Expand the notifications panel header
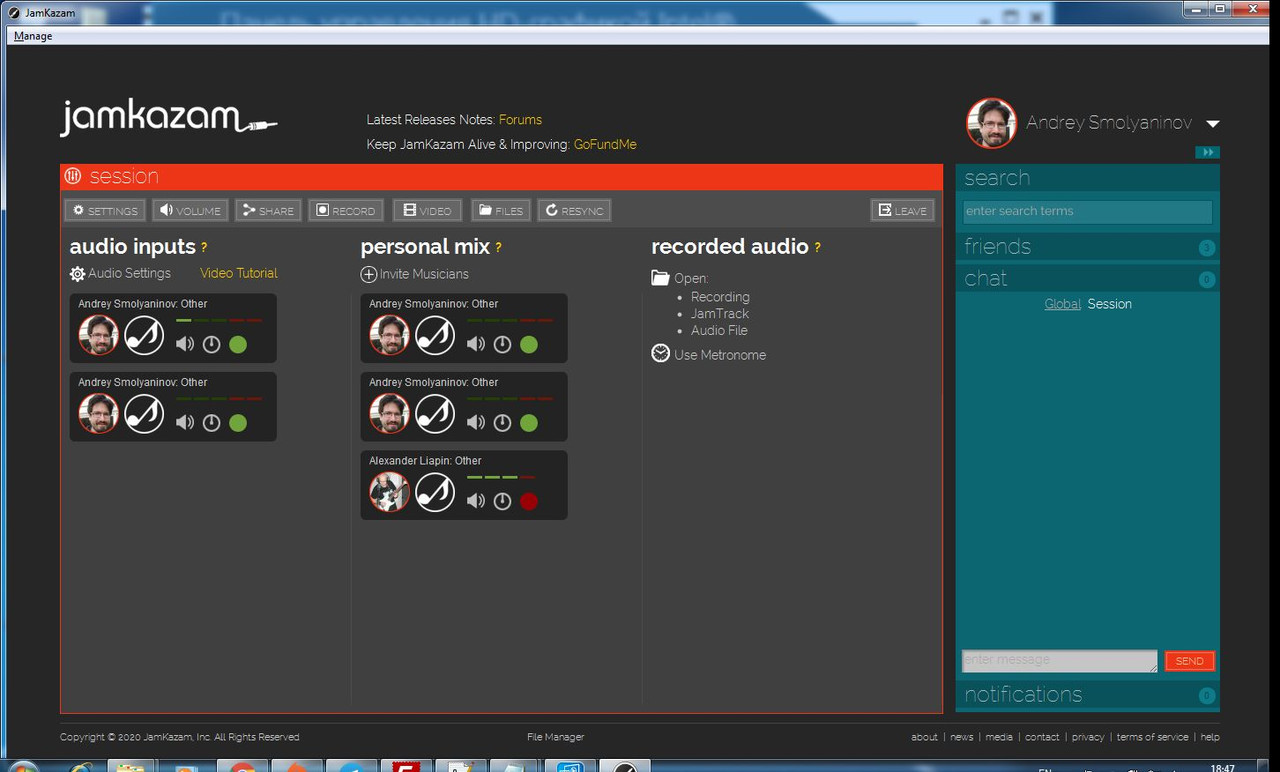Screen dimensions: 1280x772 (x=1087, y=695)
